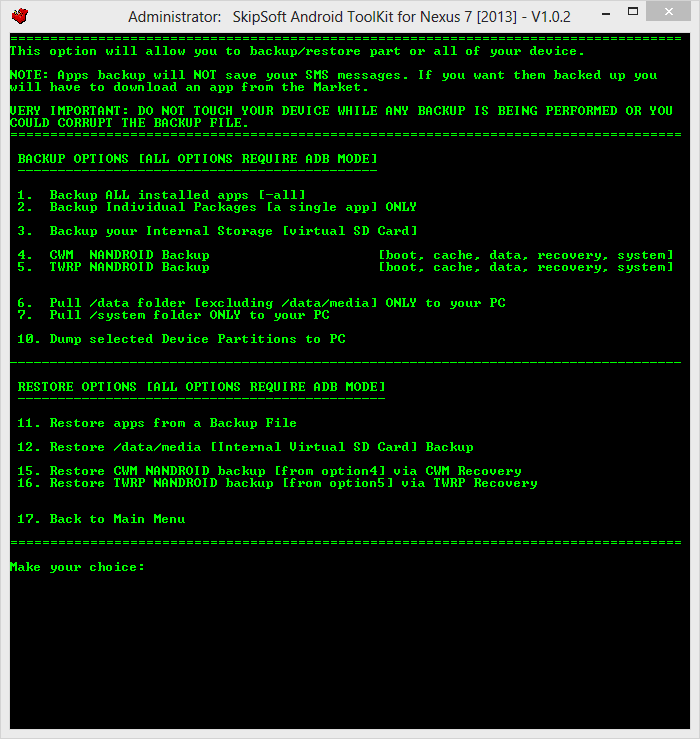The height and width of the screenshot is (739, 700).
Task: Click Back to Main Menu option
Action: click(101, 519)
